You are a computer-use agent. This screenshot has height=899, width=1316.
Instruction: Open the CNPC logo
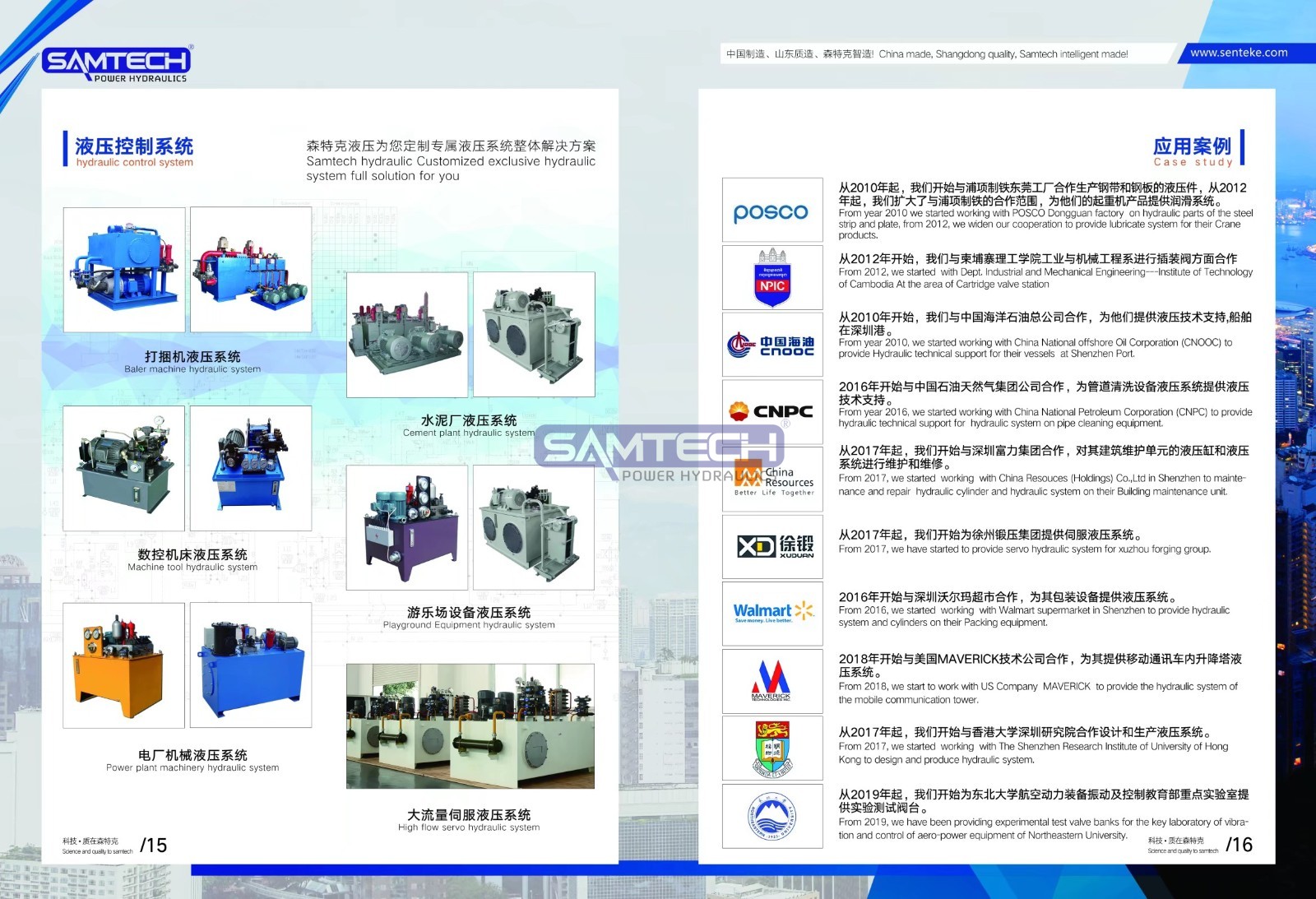click(x=772, y=411)
